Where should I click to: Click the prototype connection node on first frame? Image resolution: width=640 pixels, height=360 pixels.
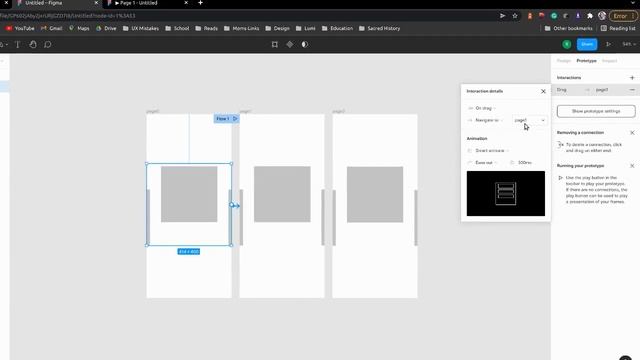click(x=232, y=205)
